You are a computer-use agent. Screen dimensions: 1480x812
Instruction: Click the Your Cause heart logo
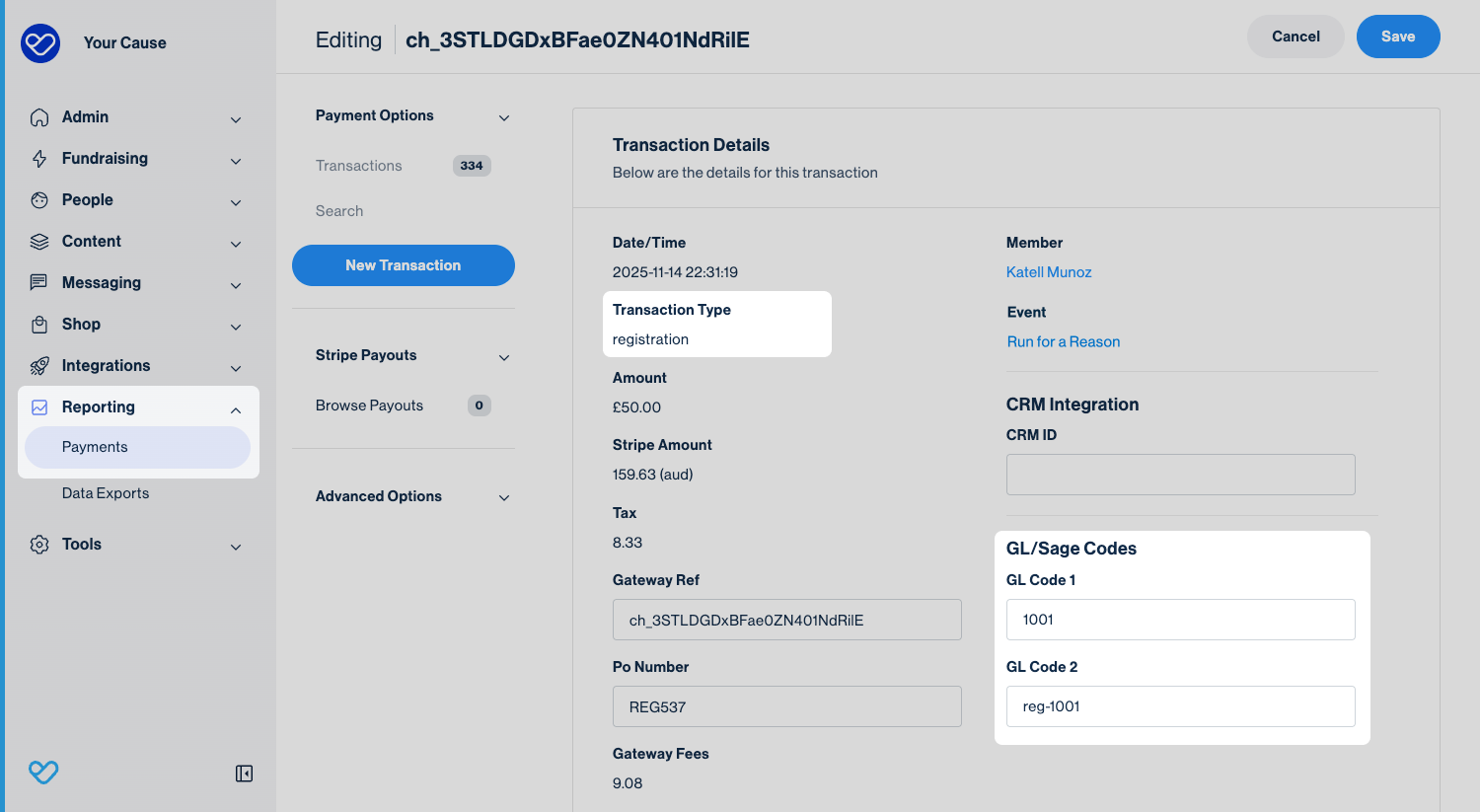40,43
